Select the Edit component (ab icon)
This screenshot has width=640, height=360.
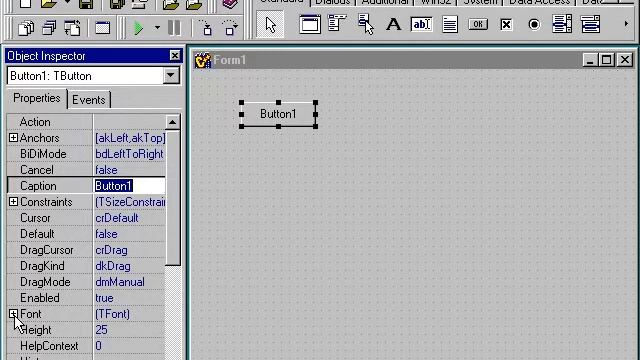[x=421, y=24]
